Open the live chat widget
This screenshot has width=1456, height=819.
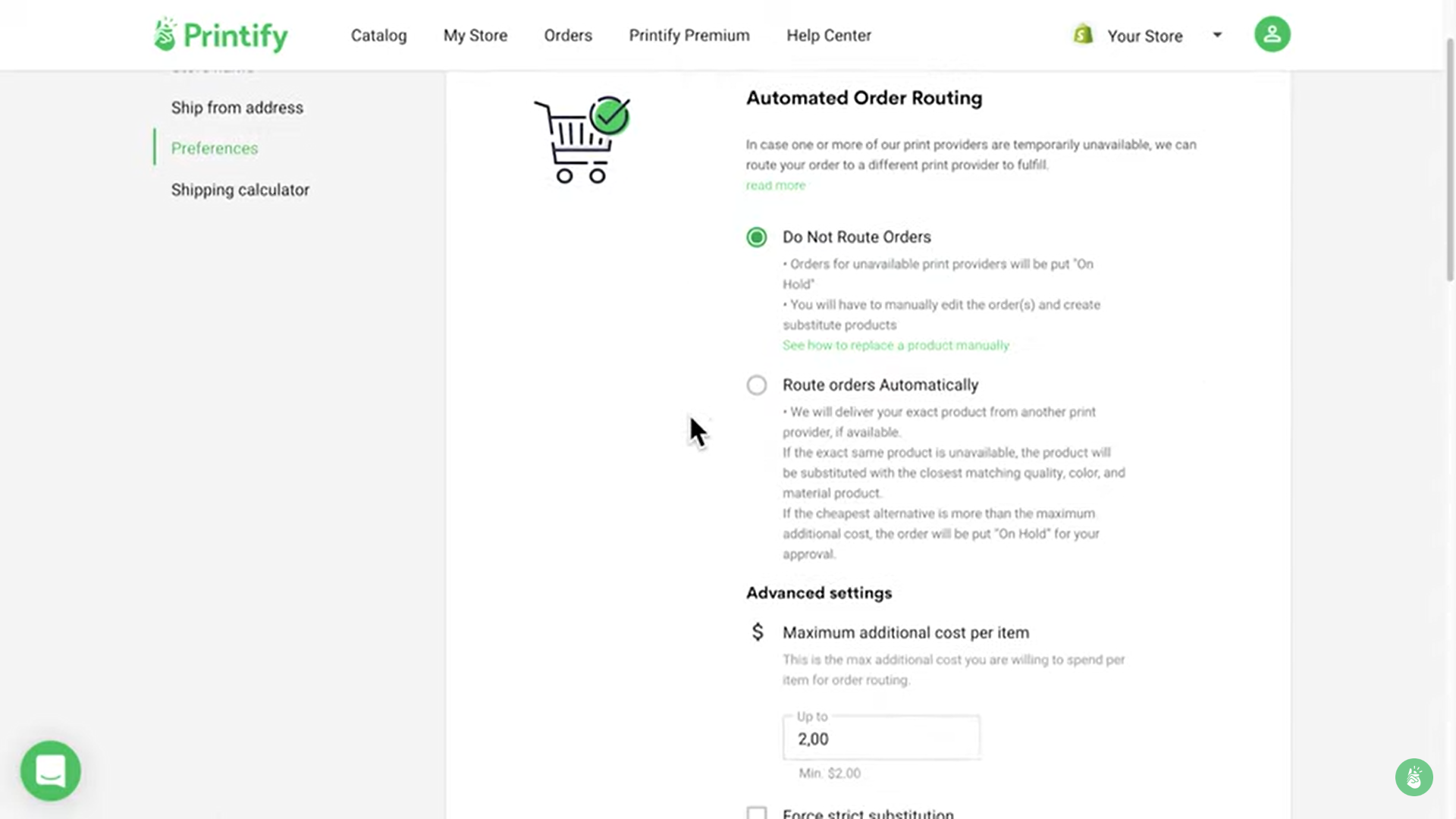[x=51, y=771]
